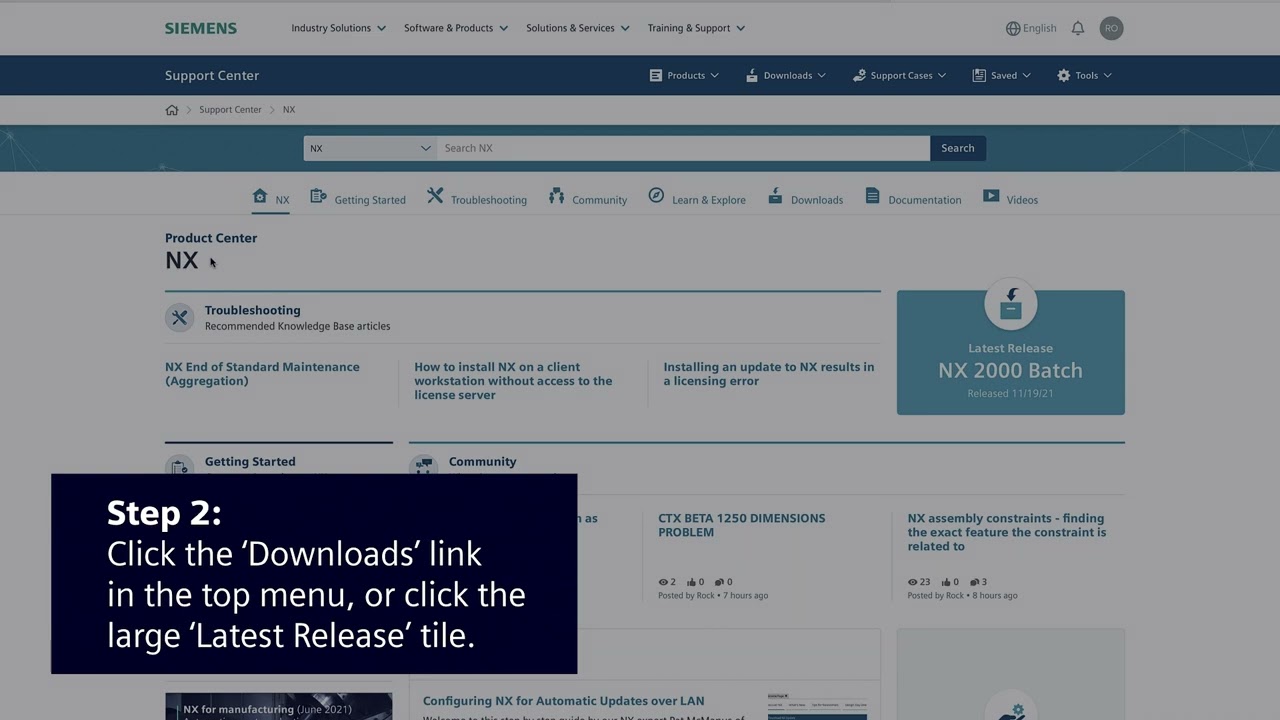Screen dimensions: 1280x720
Task: Click the Getting Started tab icon
Action: 318,197
